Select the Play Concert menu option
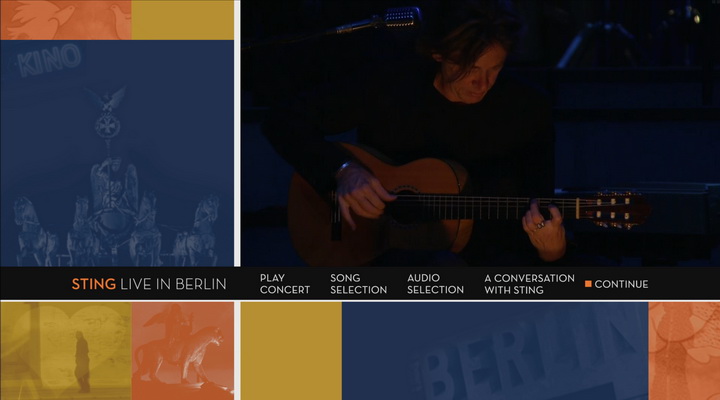 [x=285, y=284]
